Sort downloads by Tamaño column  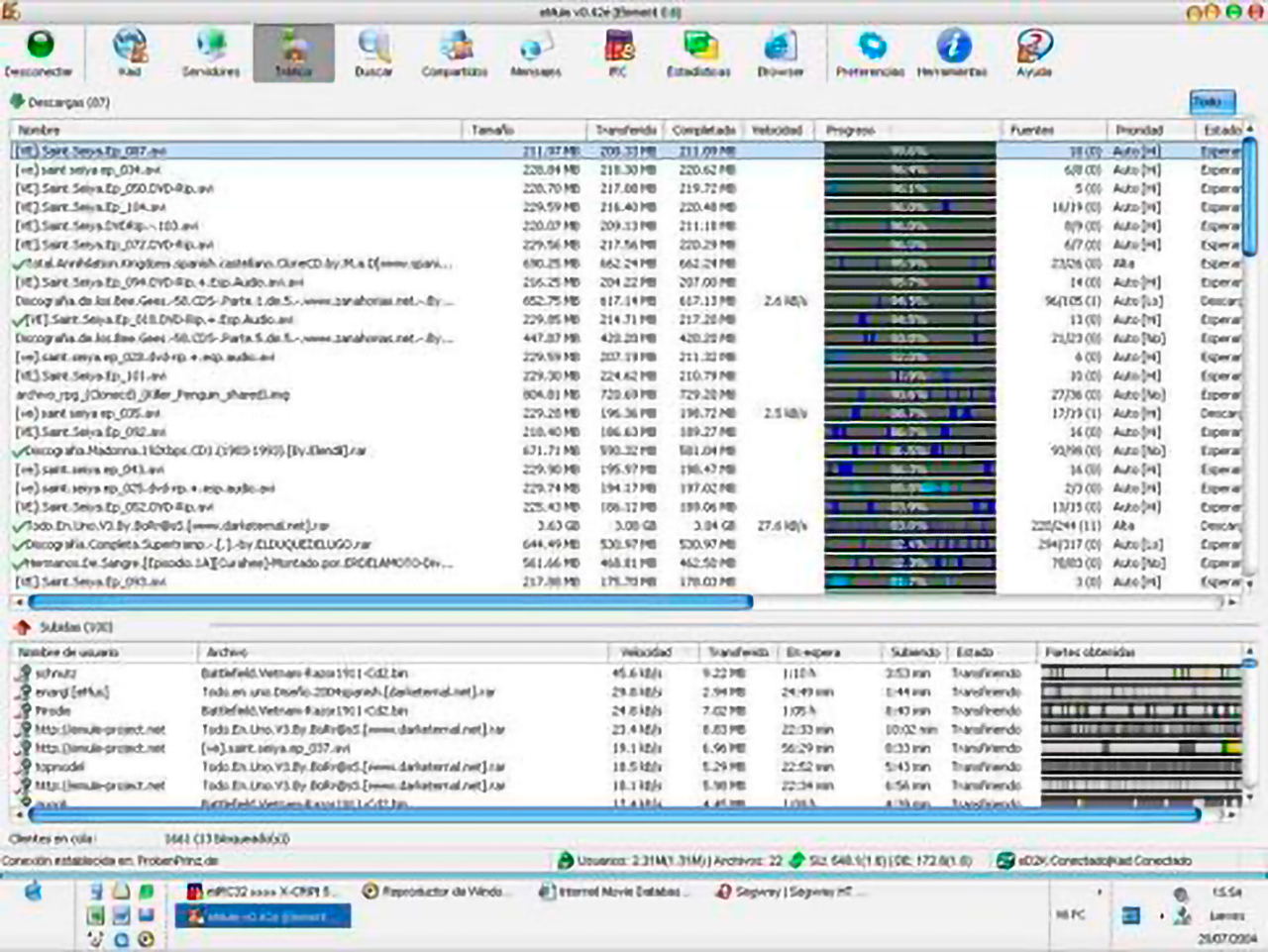click(524, 130)
